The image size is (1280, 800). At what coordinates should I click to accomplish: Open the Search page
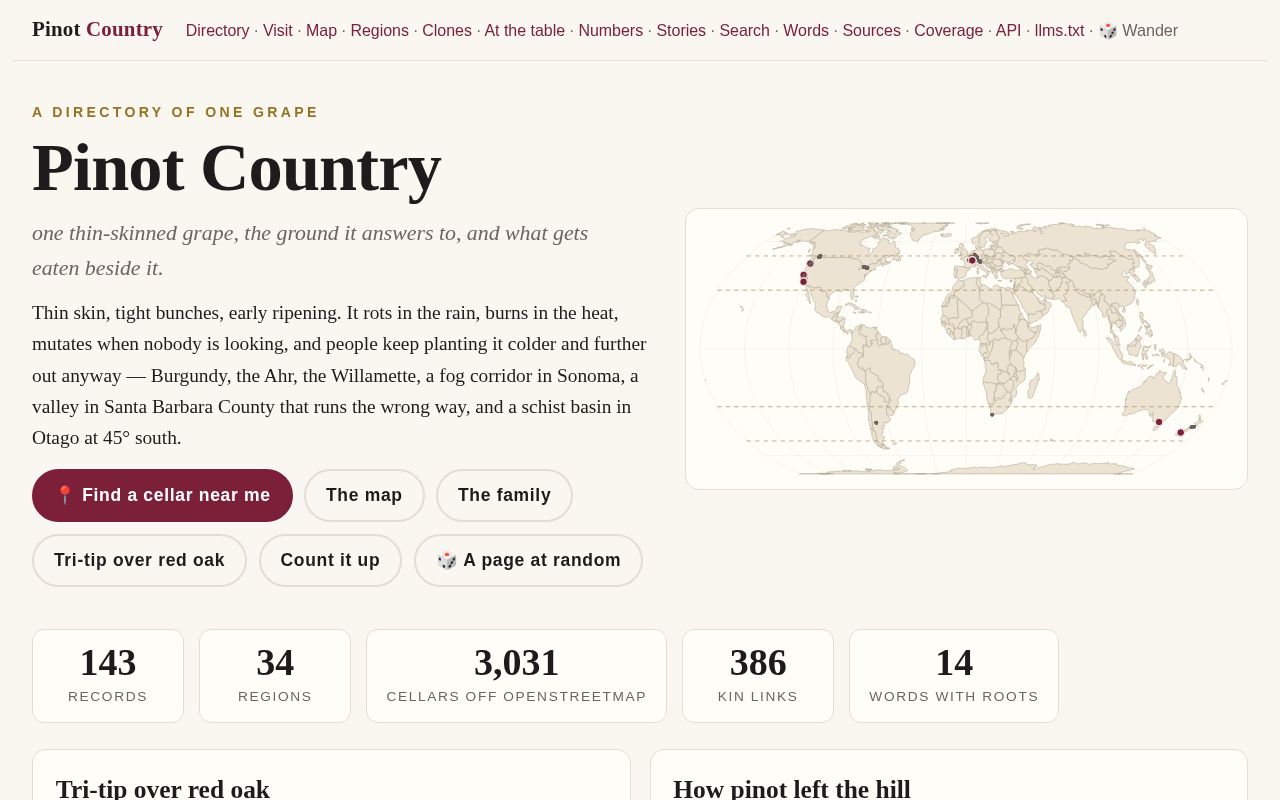(744, 31)
